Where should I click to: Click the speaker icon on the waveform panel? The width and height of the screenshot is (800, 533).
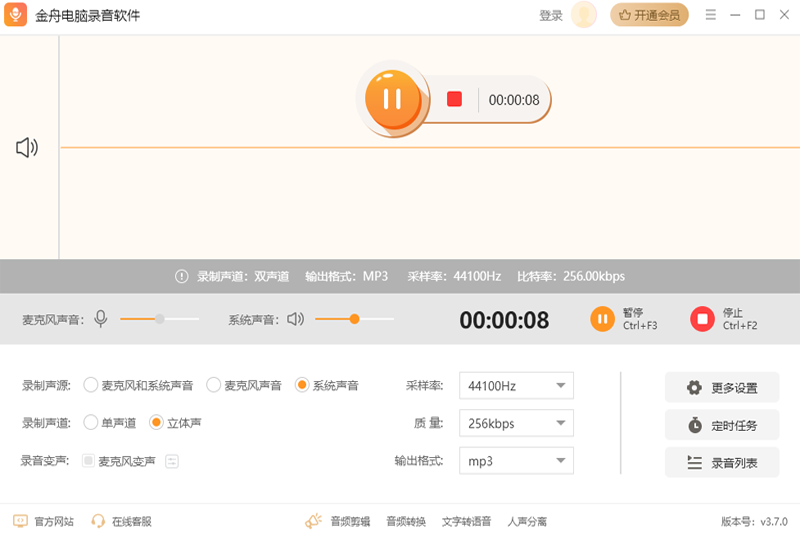tap(27, 148)
